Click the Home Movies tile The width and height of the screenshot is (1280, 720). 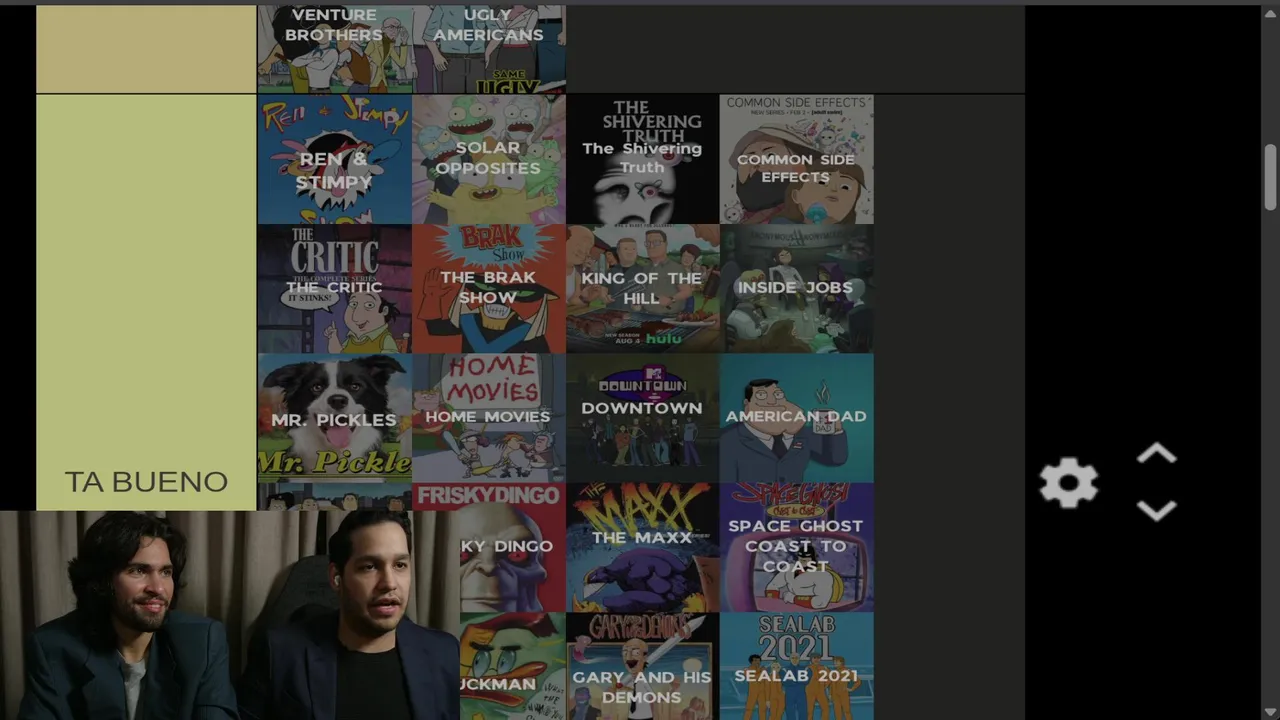point(489,417)
